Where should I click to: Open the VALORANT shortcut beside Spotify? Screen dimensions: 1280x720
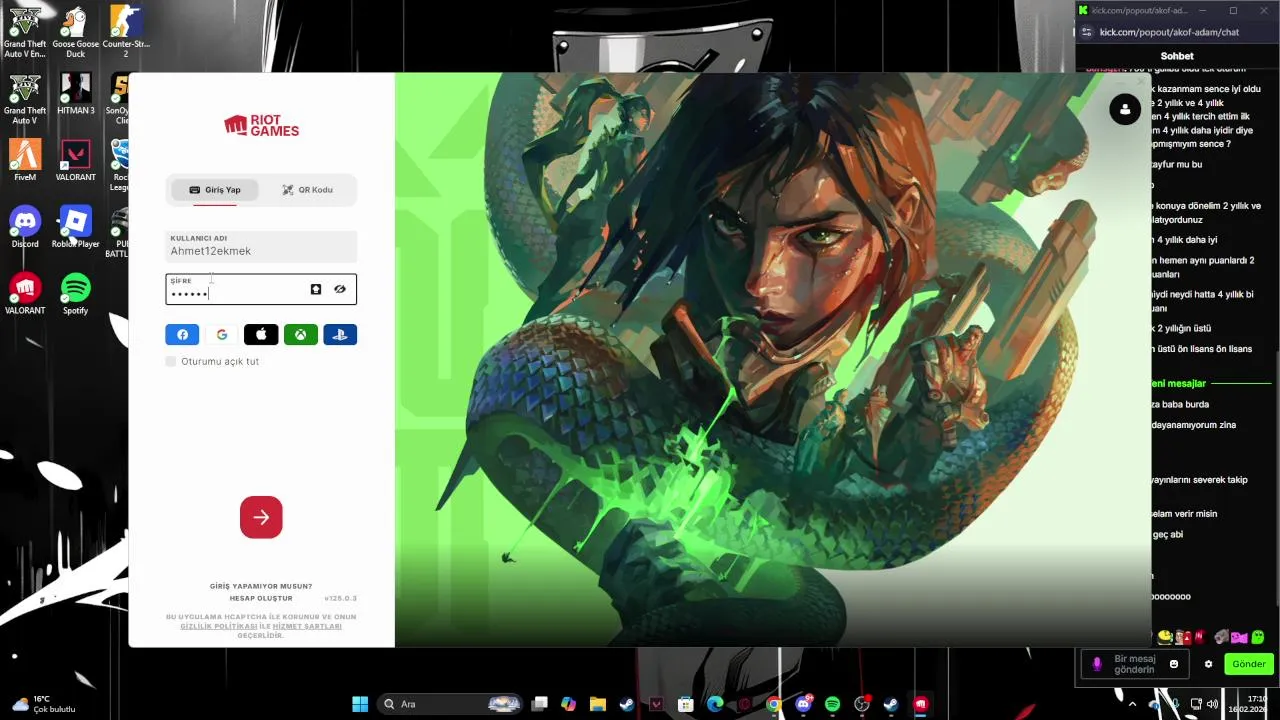[x=25, y=294]
